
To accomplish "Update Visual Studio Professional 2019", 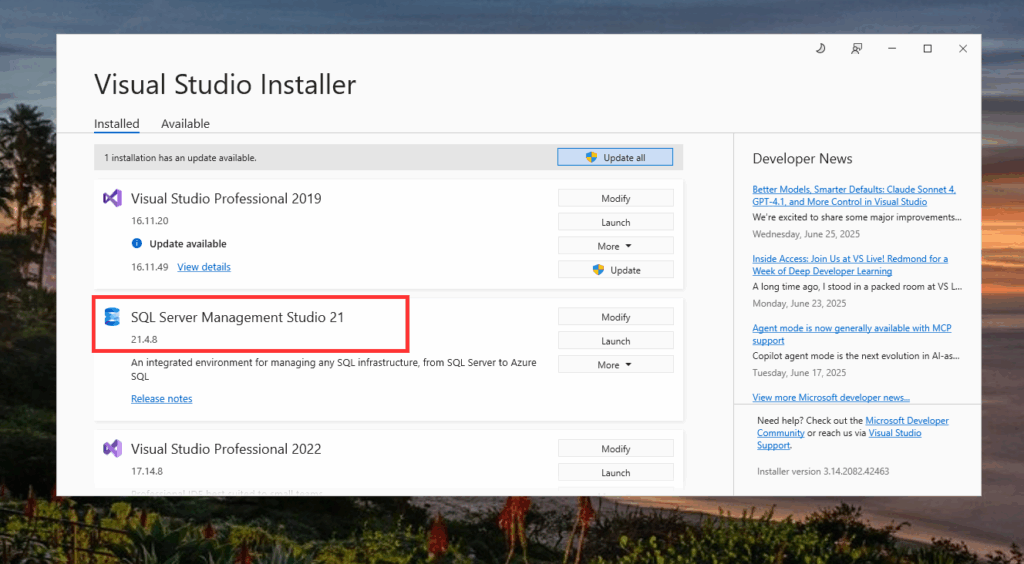I will [616, 270].
